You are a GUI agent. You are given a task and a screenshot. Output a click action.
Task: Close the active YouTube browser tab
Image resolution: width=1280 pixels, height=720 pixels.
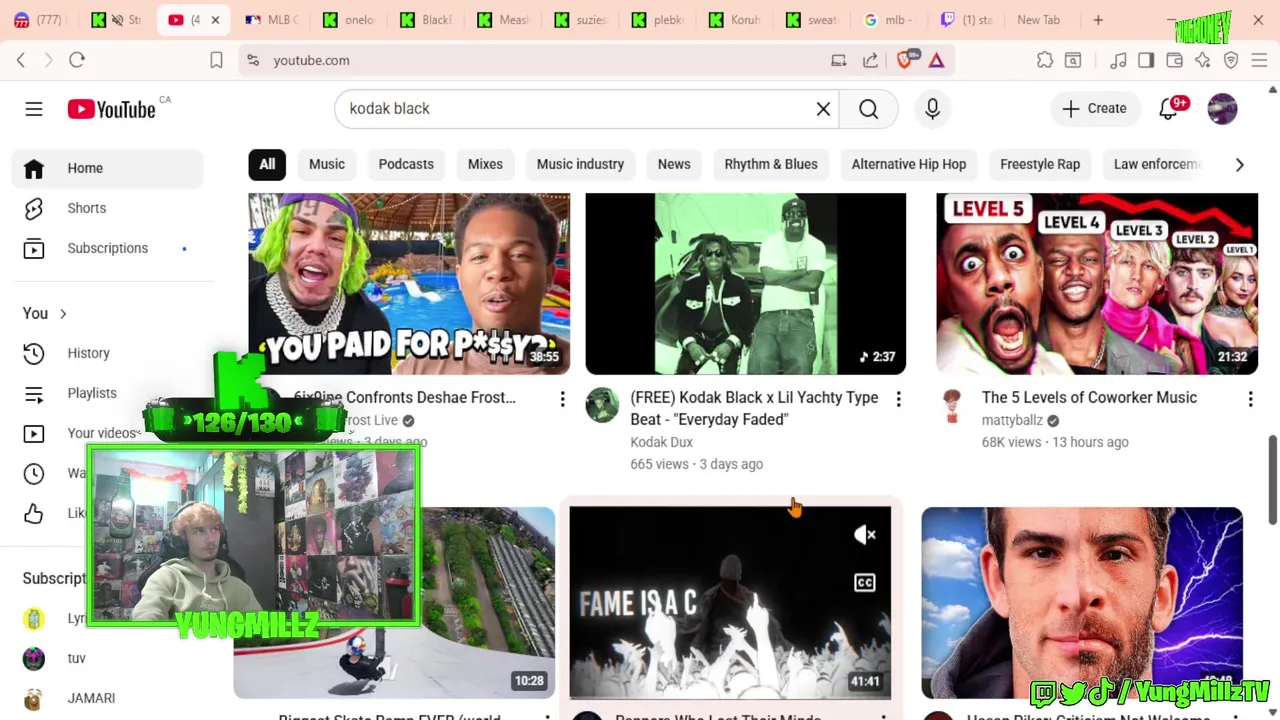(215, 20)
